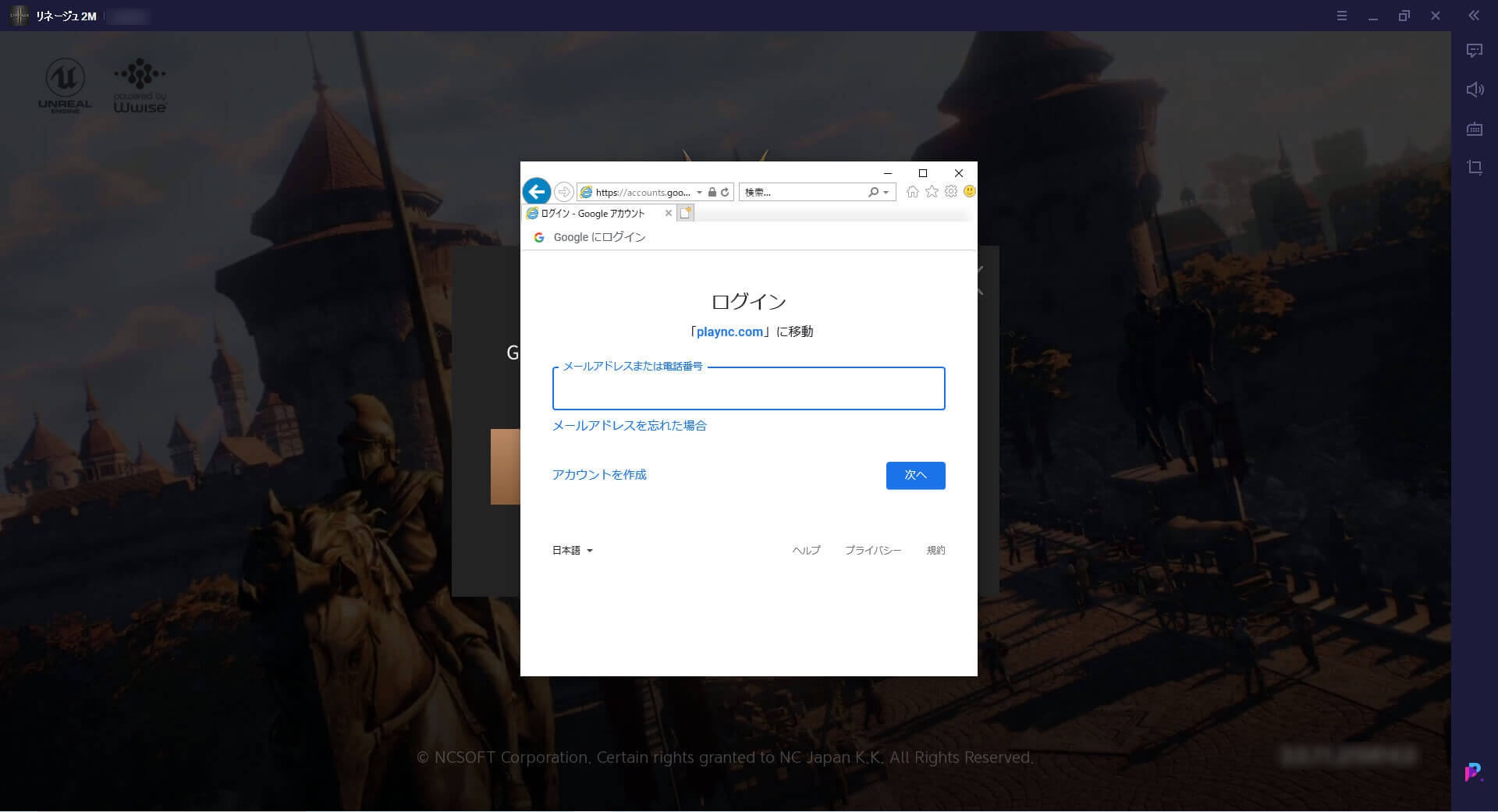Click the browser back arrow button
1498x812 pixels.
537,191
